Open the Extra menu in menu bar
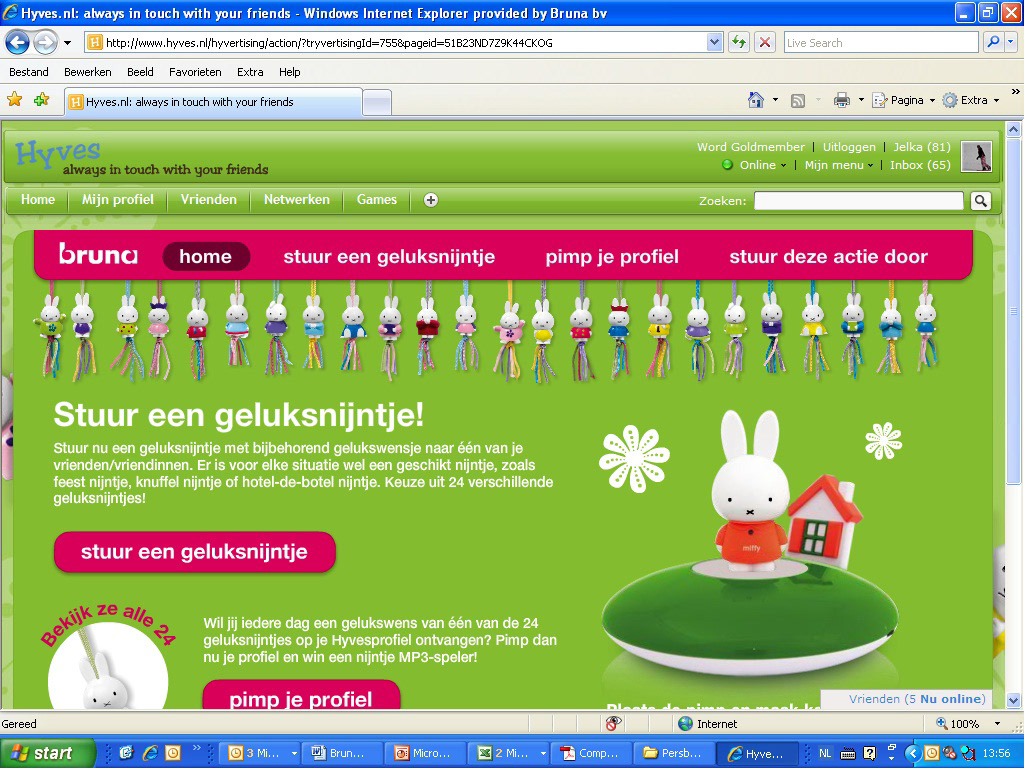1024x768 pixels. coord(250,72)
